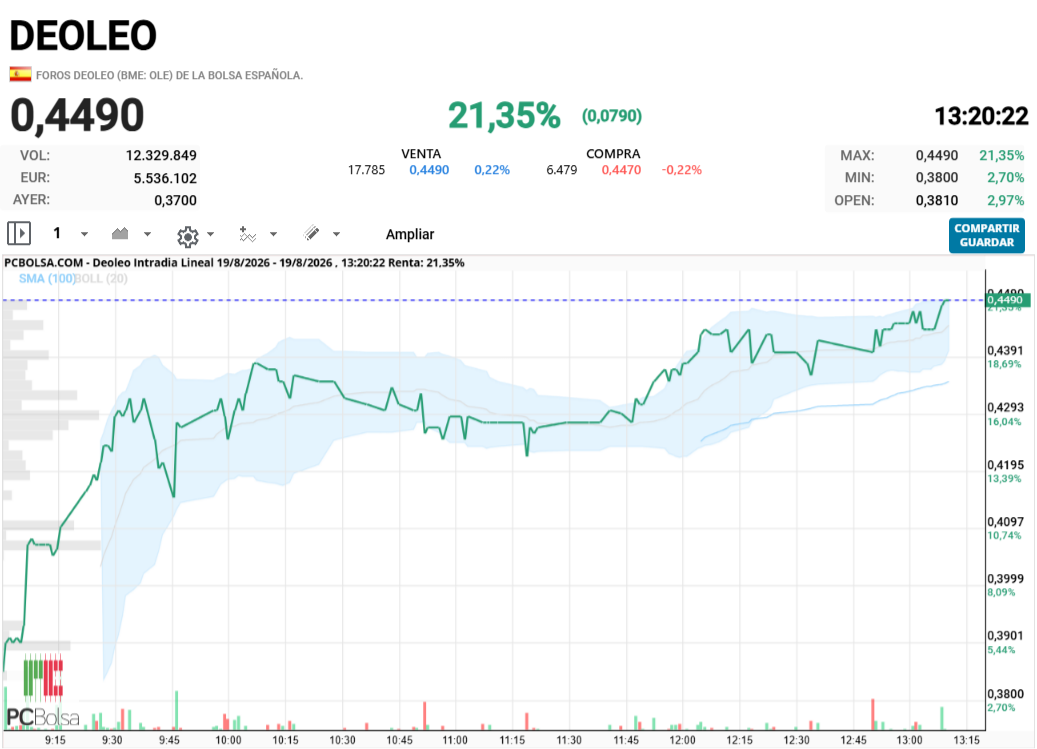Screen dimensions: 1037x749
Task: Click the venta price 0,4490
Action: pos(429,170)
